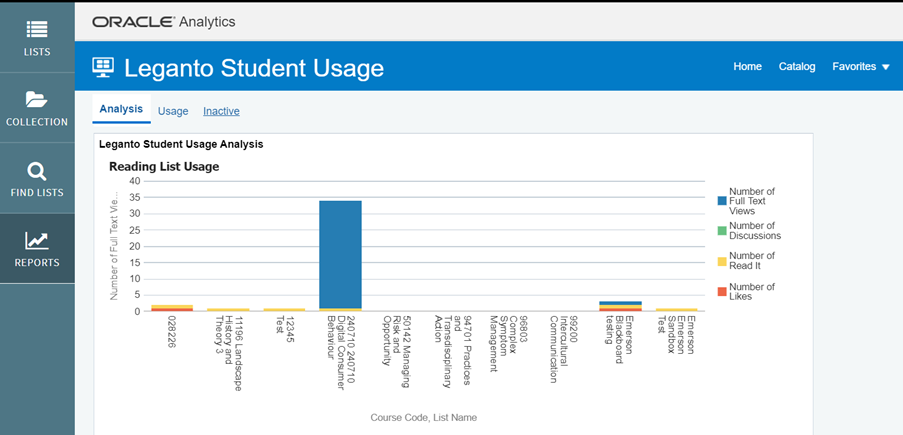The height and width of the screenshot is (435, 903).
Task: Click the '96803 Complex Symptom Management' label
Action: pos(509,344)
